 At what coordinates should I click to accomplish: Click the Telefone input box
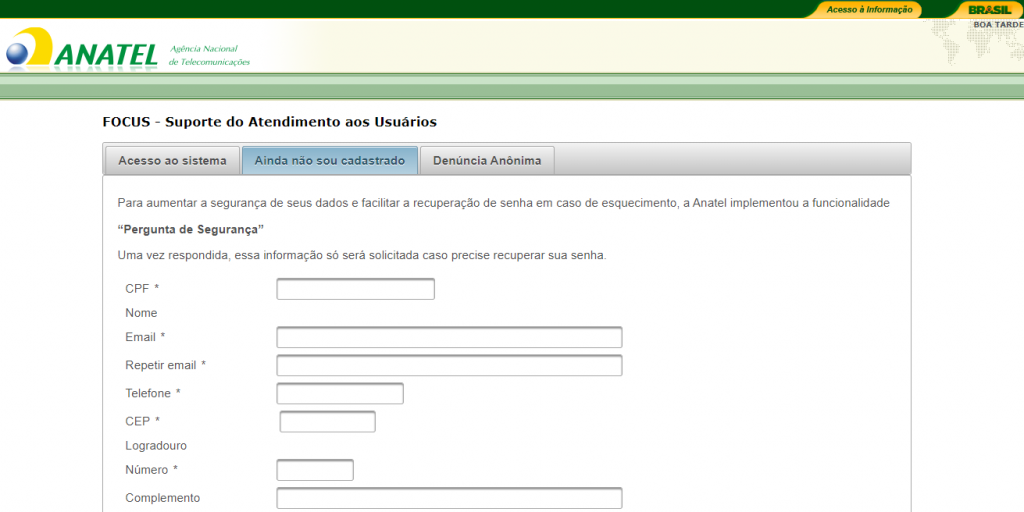click(339, 393)
